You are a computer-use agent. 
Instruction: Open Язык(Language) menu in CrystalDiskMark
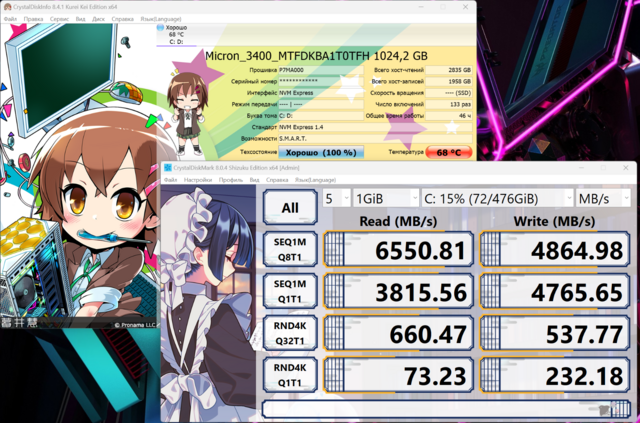(315, 180)
